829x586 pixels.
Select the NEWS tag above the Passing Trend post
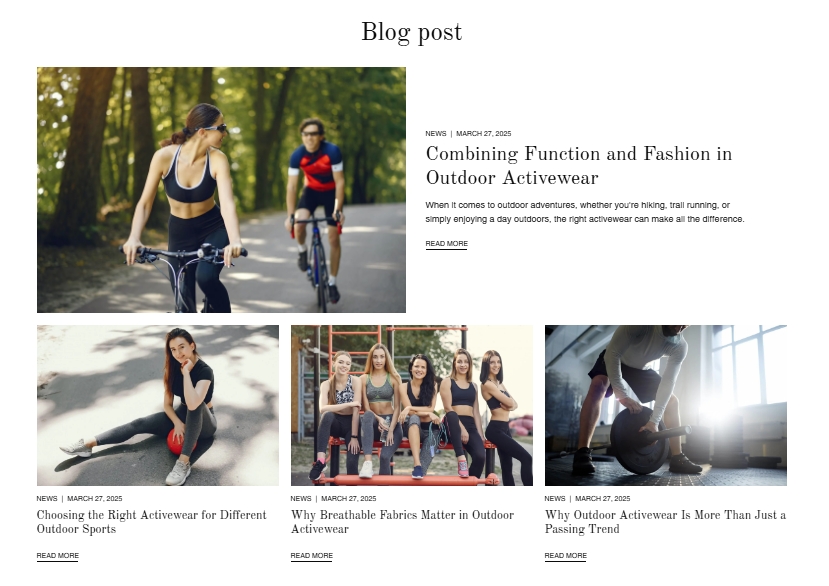[555, 498]
